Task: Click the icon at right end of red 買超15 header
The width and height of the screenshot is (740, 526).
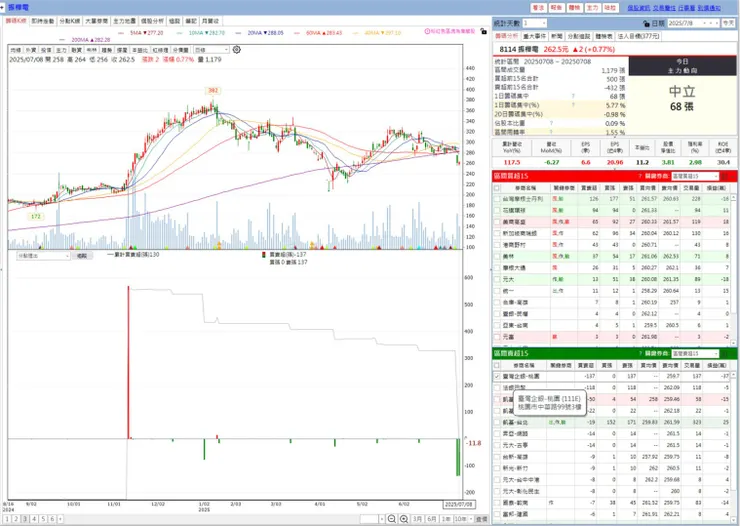Action: click(x=725, y=176)
